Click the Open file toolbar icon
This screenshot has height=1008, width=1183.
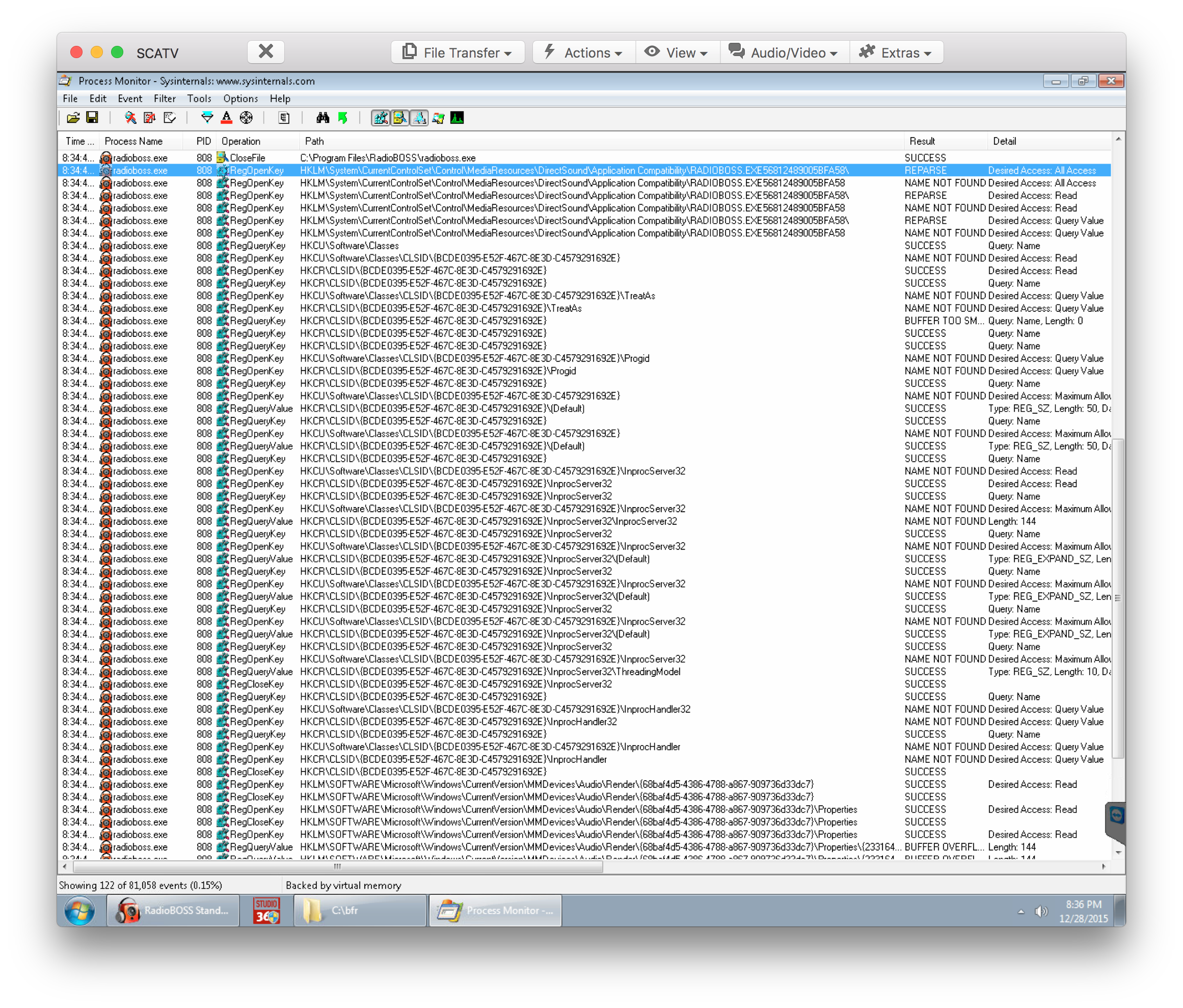pos(73,118)
